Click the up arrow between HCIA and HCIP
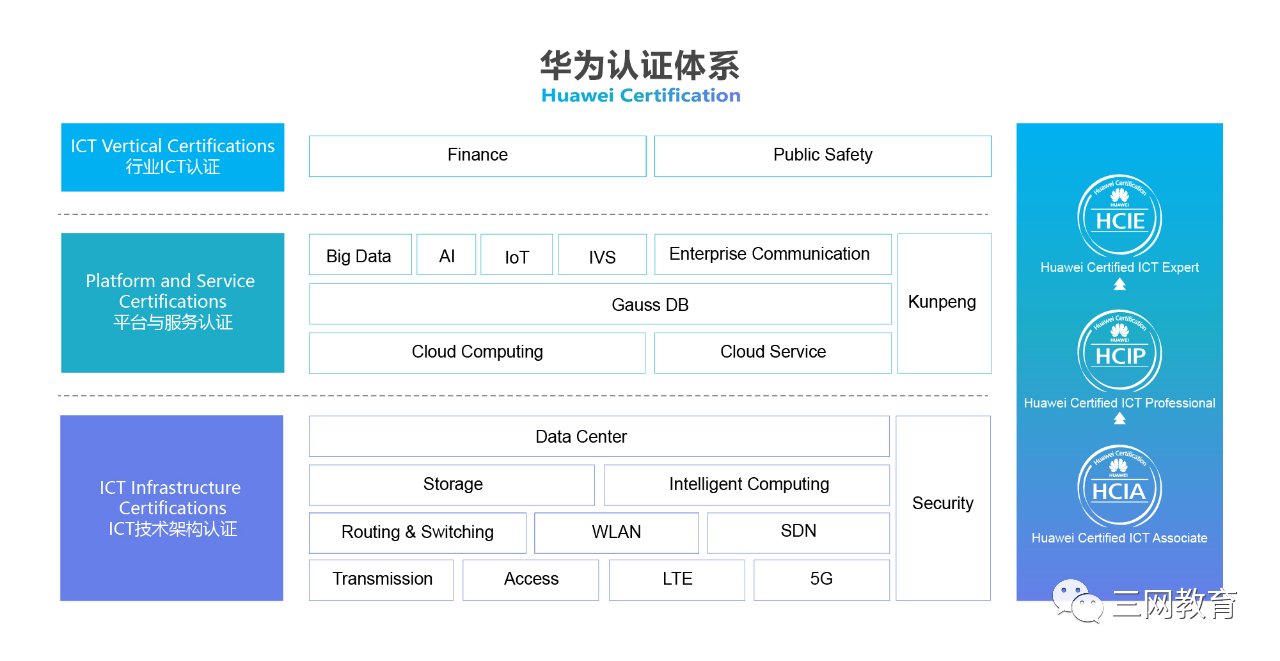 pos(1119,419)
